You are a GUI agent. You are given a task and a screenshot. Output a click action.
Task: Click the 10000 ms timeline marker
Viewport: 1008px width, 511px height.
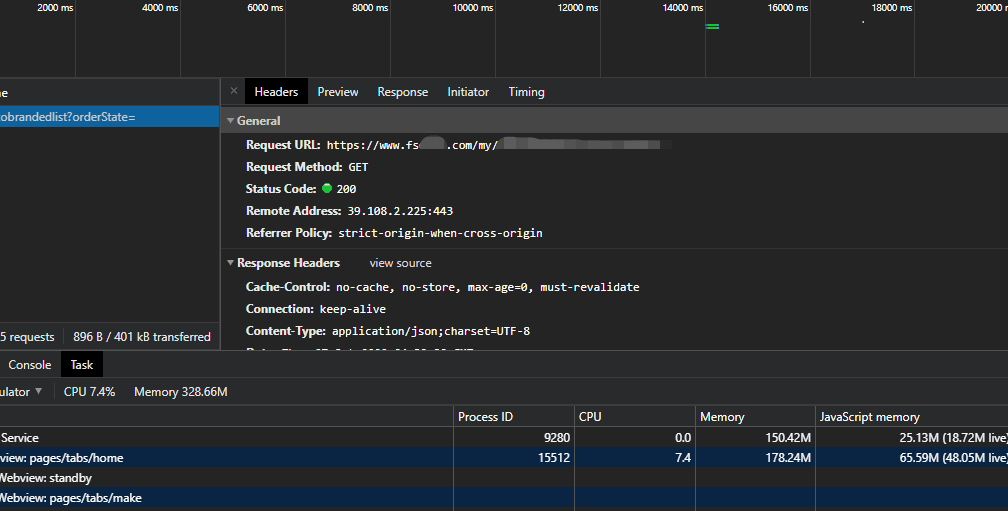coord(472,8)
